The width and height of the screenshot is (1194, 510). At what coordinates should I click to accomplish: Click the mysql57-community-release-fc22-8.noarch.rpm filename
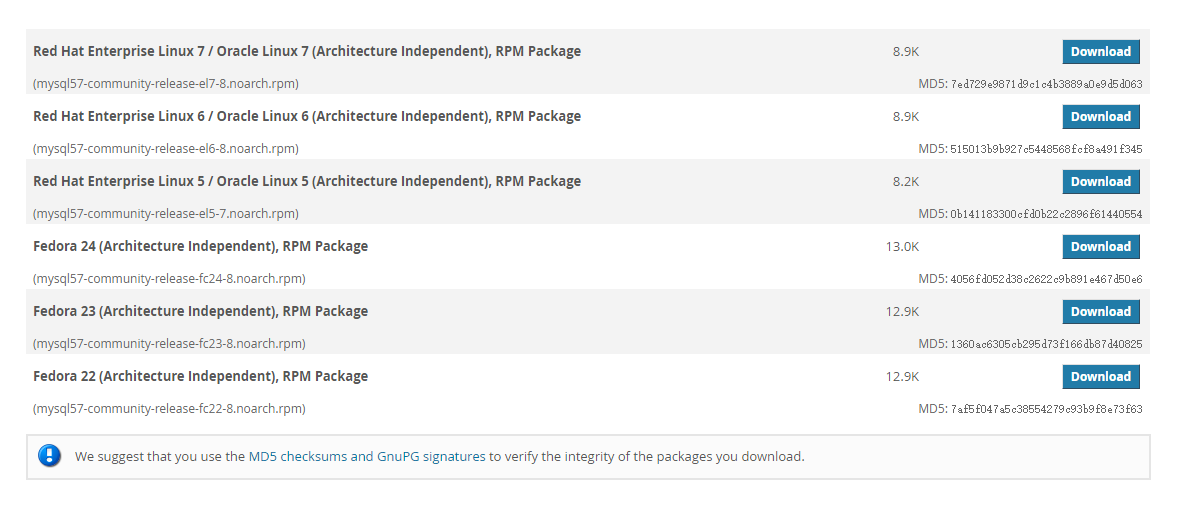pos(169,409)
